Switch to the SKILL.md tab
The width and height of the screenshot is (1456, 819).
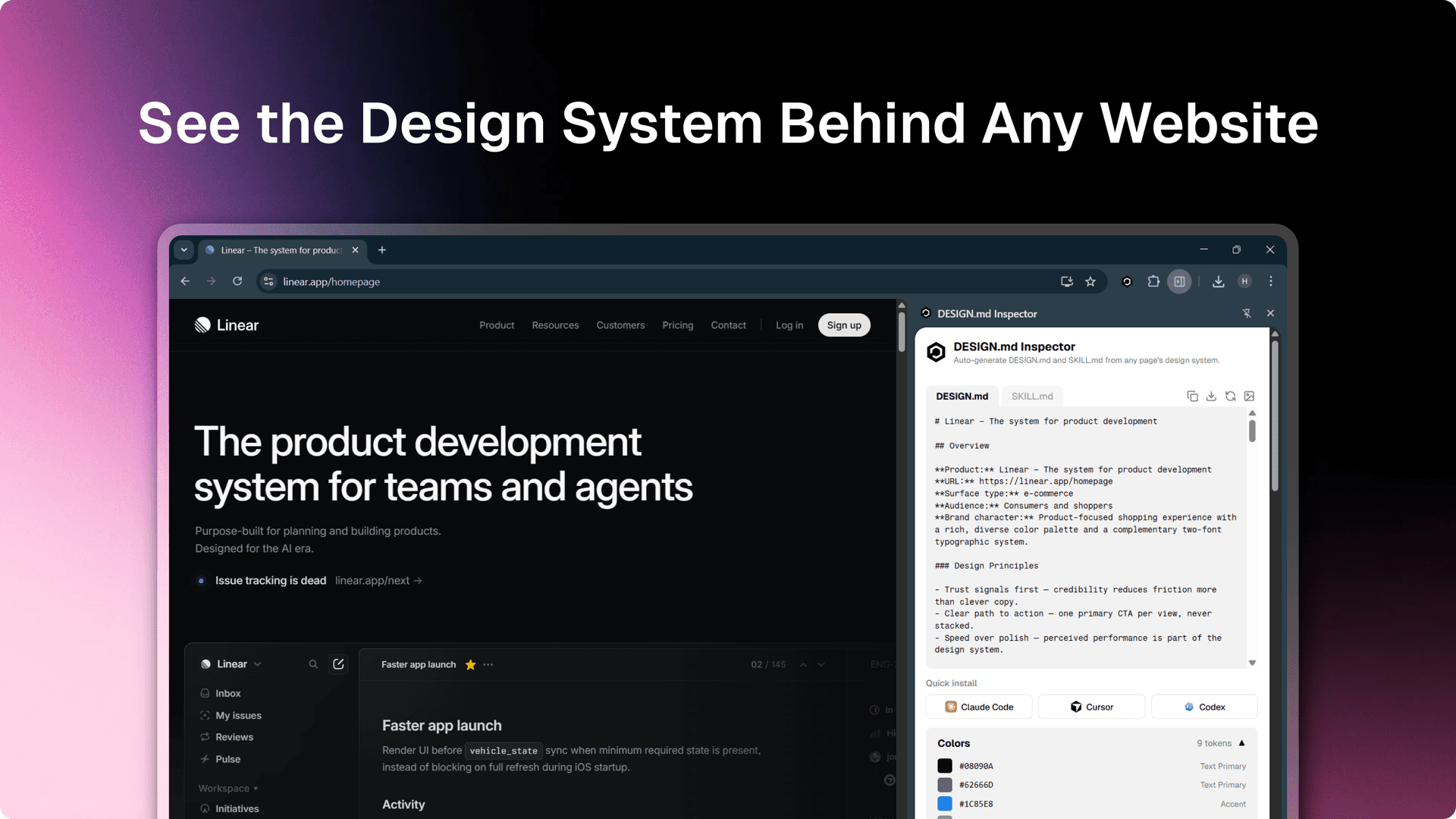[x=1032, y=396]
